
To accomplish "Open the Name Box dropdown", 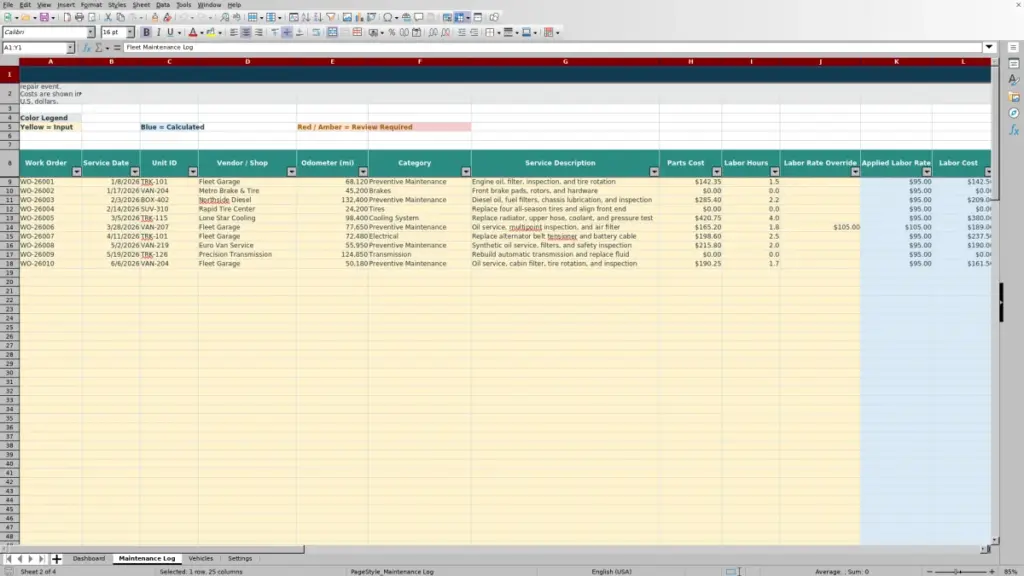I will [x=71, y=48].
